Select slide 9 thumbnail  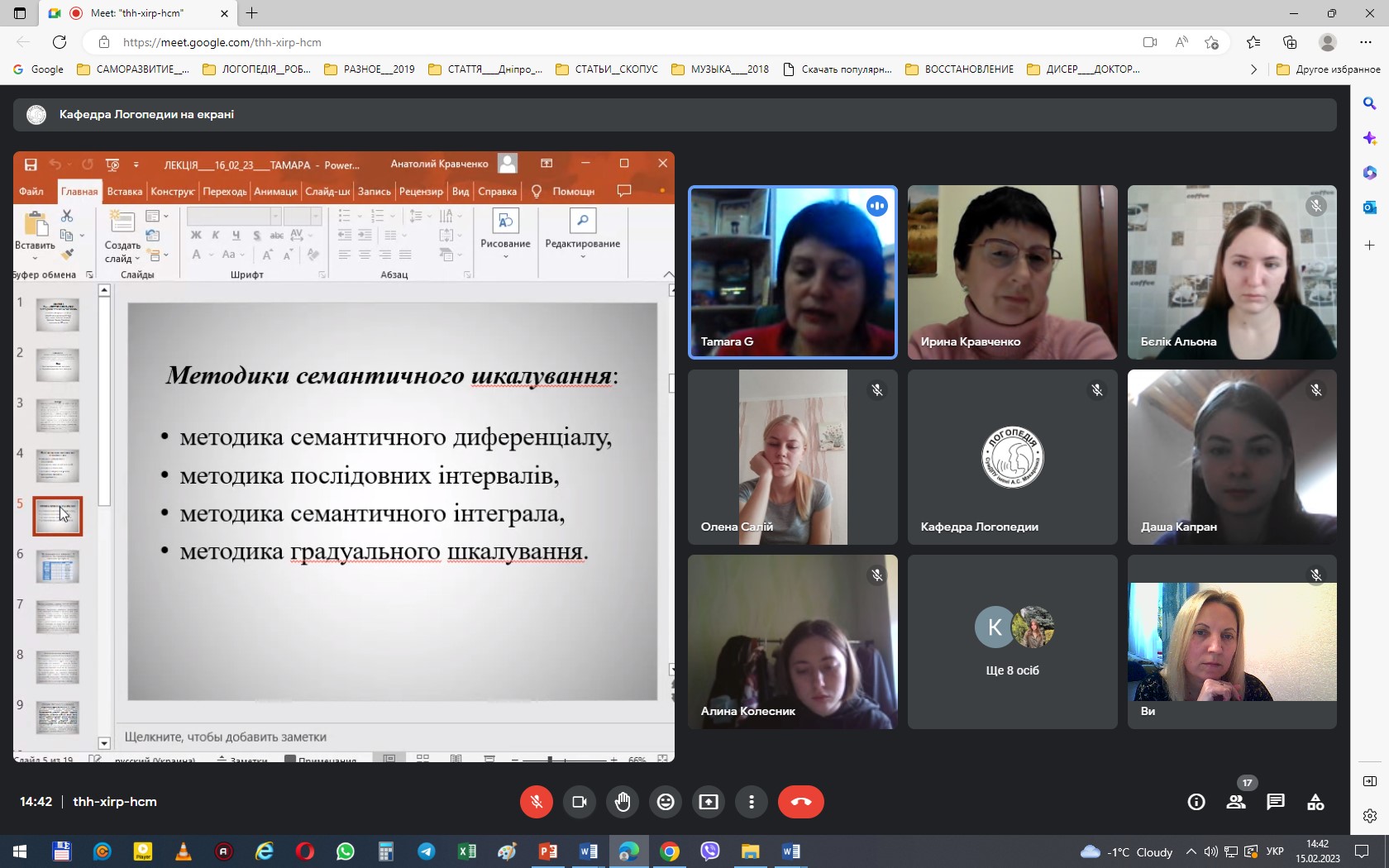[58, 718]
